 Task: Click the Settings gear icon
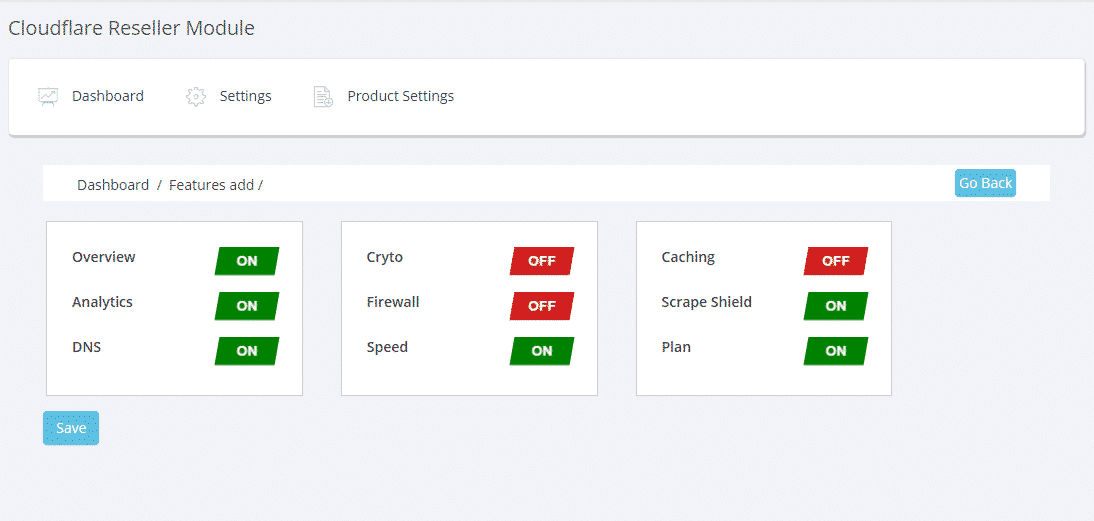click(x=196, y=97)
